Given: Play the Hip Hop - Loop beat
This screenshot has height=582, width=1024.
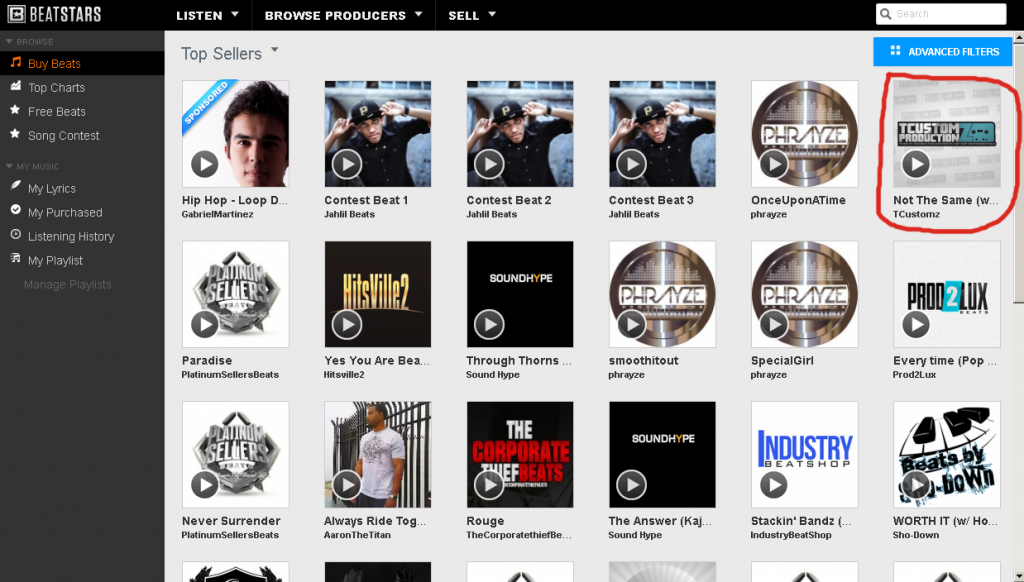Looking at the screenshot, I should [204, 164].
